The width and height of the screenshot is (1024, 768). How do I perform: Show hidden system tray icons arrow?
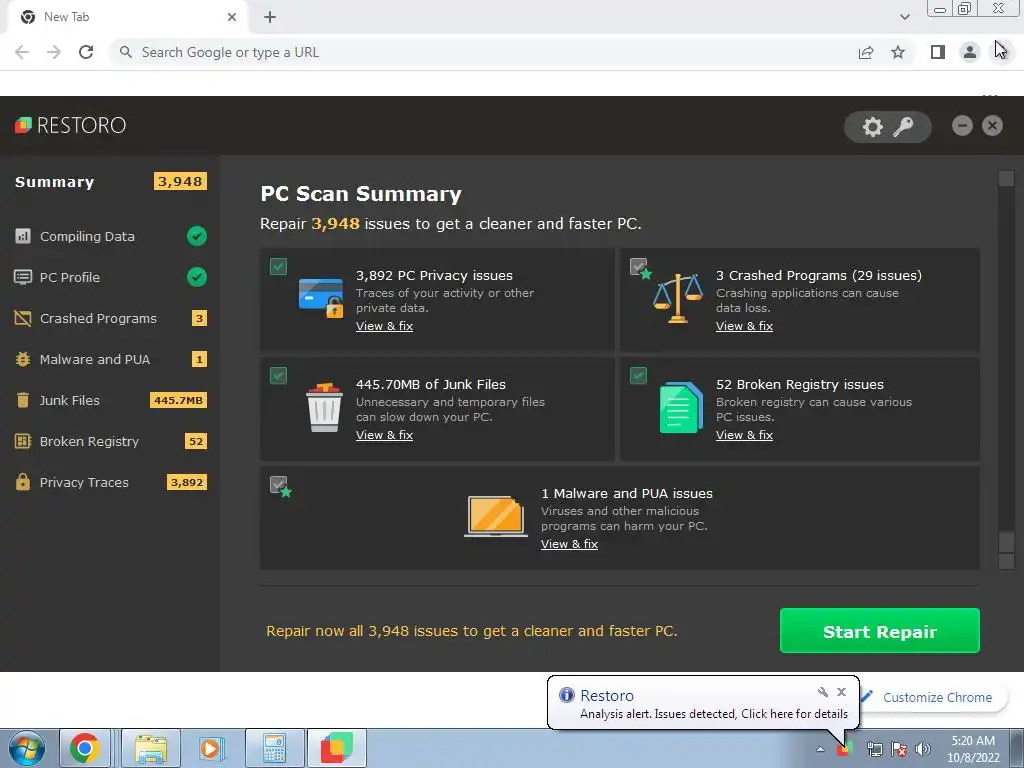820,749
